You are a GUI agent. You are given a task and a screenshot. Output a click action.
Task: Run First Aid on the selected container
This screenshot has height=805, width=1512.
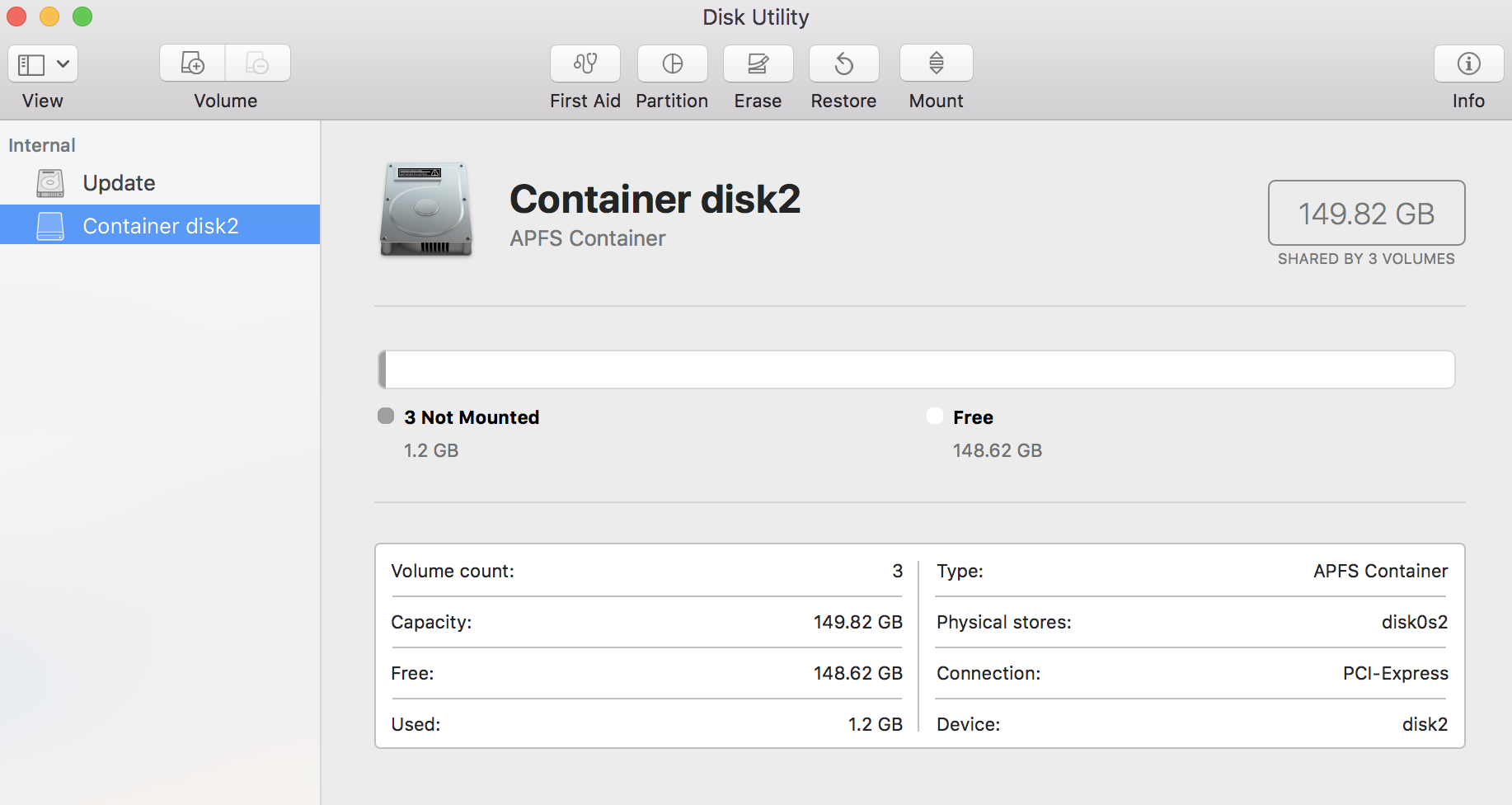585,64
